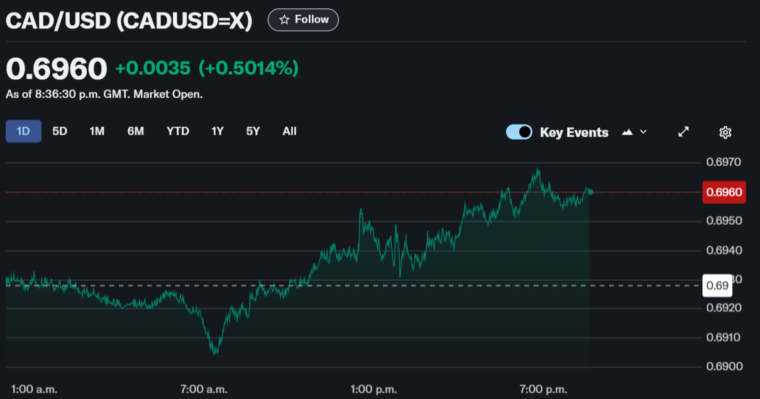Image resolution: width=760 pixels, height=399 pixels.
Task: Display All historical data range
Action: click(x=289, y=131)
